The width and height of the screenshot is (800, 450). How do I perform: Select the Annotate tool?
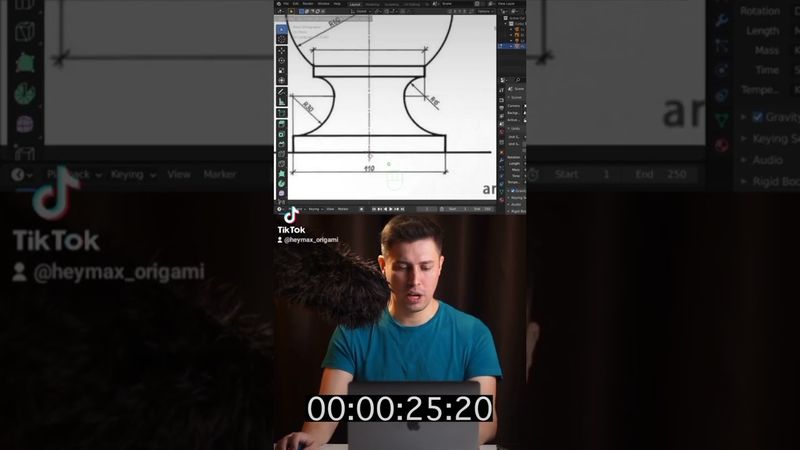click(282, 92)
